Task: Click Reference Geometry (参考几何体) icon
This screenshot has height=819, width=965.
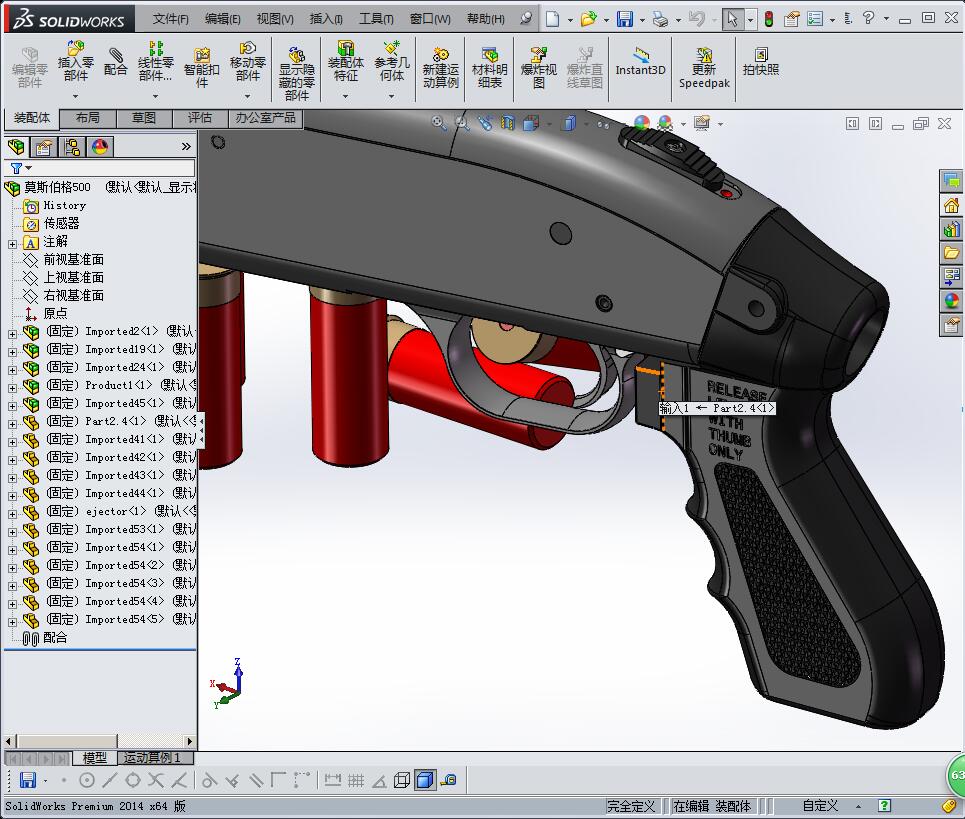Action: pyautogui.click(x=391, y=61)
